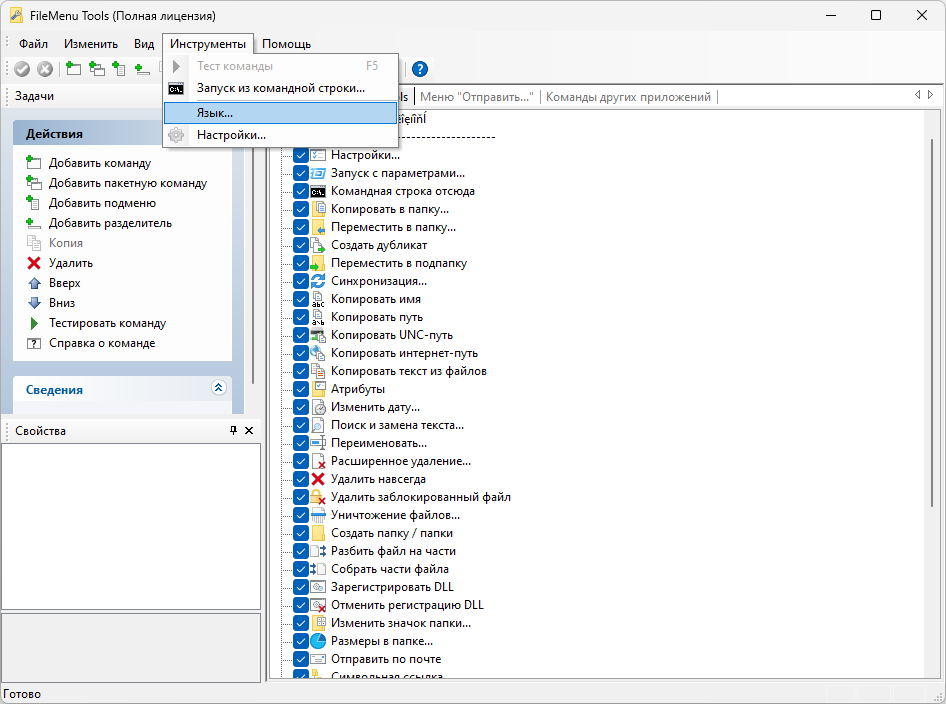Uncheck the Настройки... command checkbox
The height and width of the screenshot is (704, 946).
[x=300, y=155]
